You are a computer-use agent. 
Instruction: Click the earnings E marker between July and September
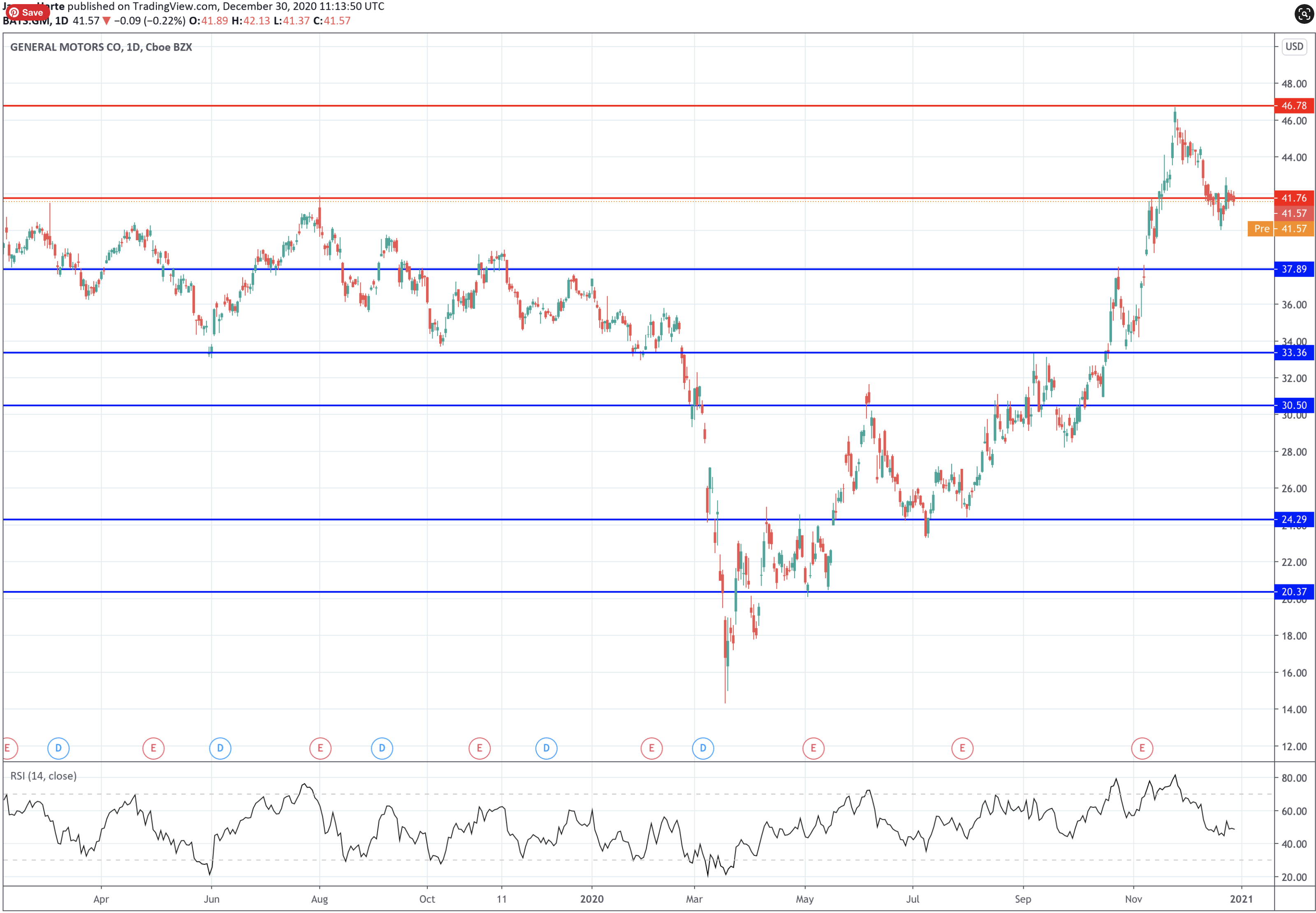pos(962,748)
